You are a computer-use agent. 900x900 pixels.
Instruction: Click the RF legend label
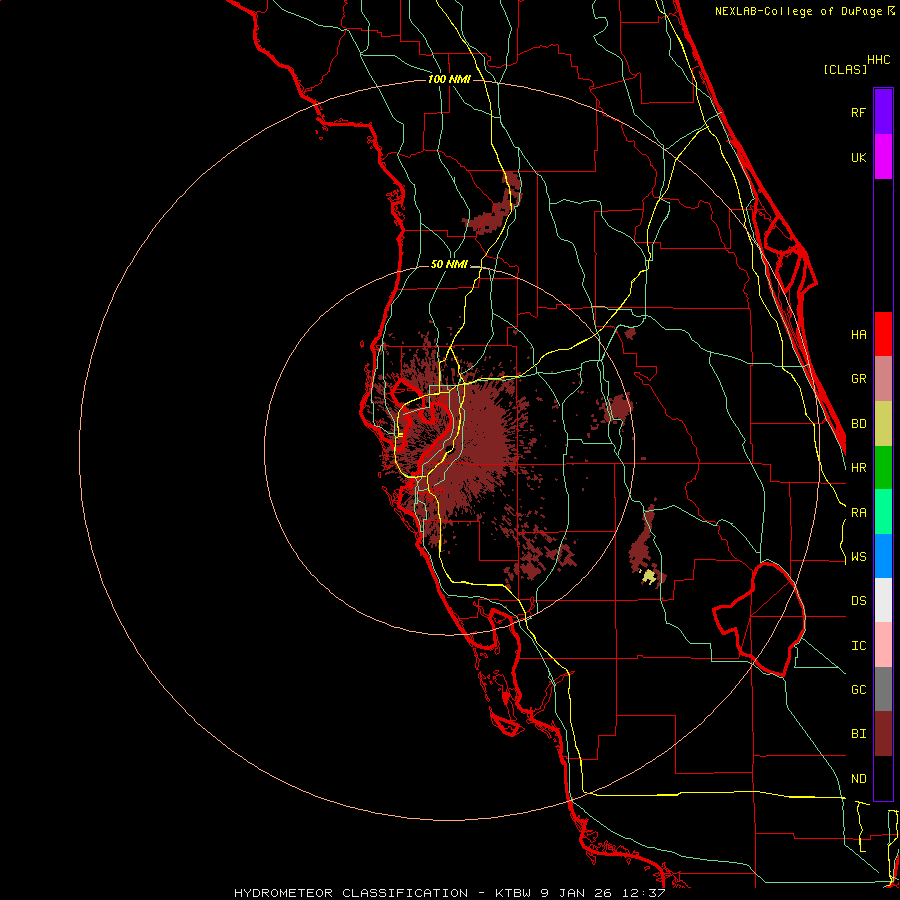(858, 112)
